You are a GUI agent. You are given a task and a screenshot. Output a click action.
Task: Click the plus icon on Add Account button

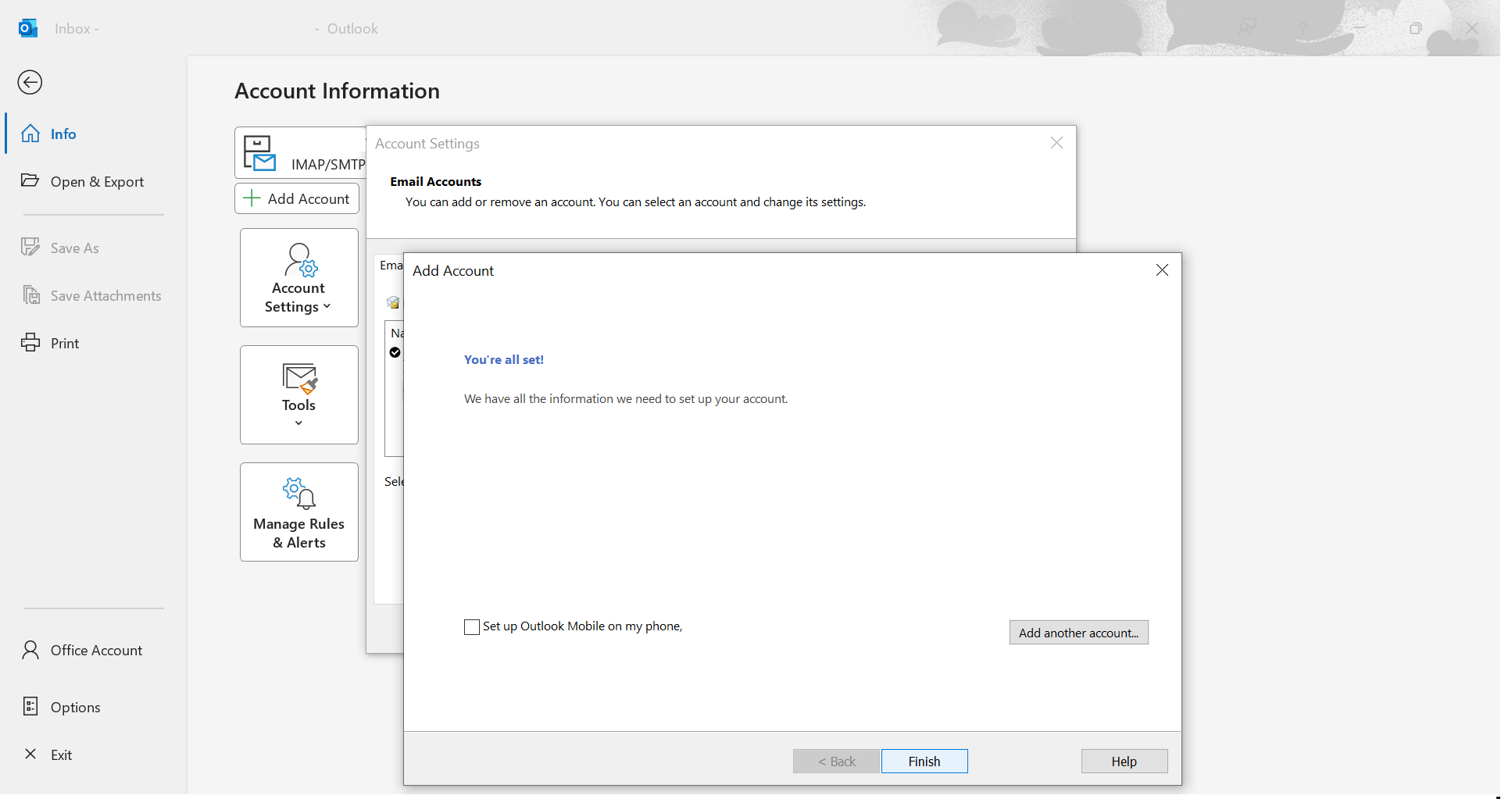coord(252,198)
